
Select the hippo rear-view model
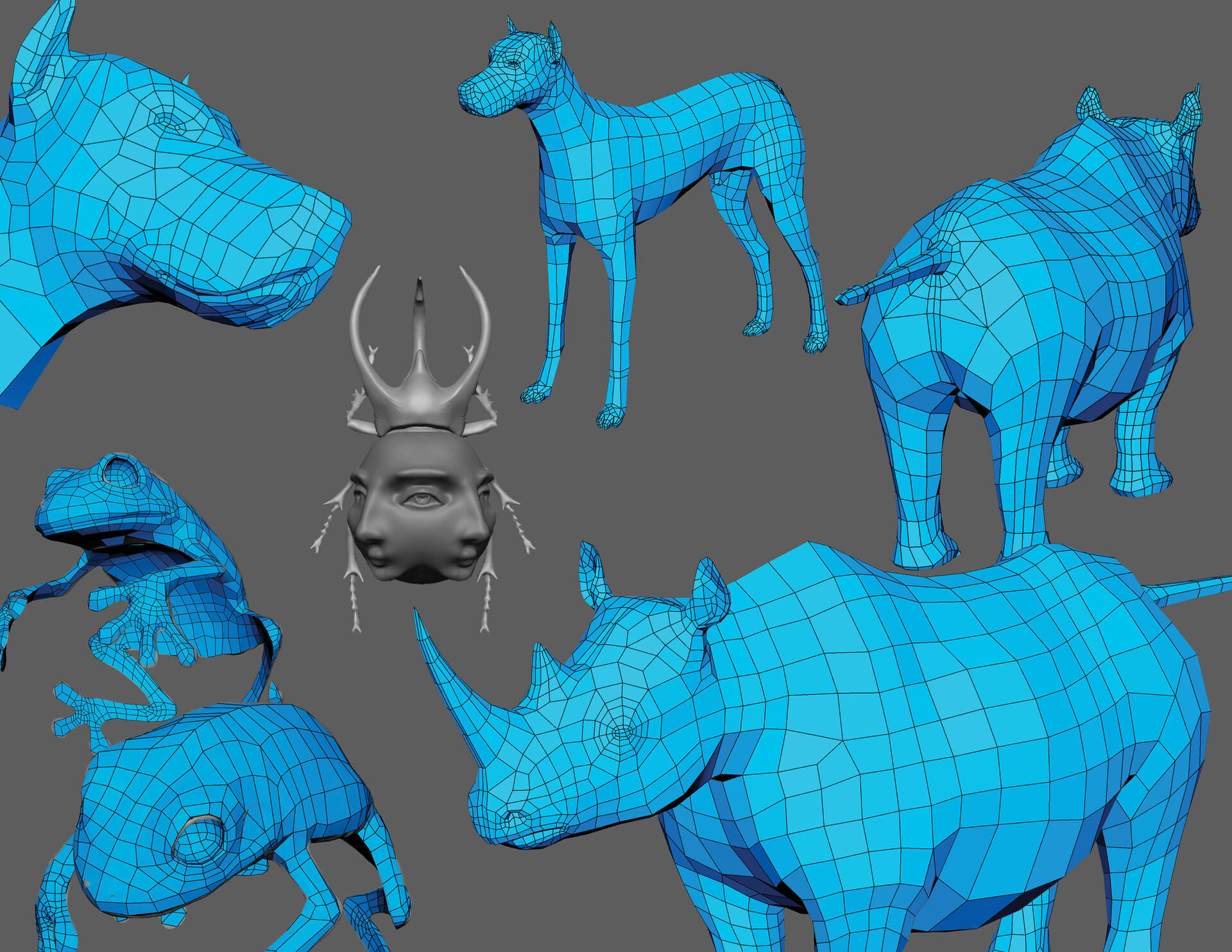1027,289
